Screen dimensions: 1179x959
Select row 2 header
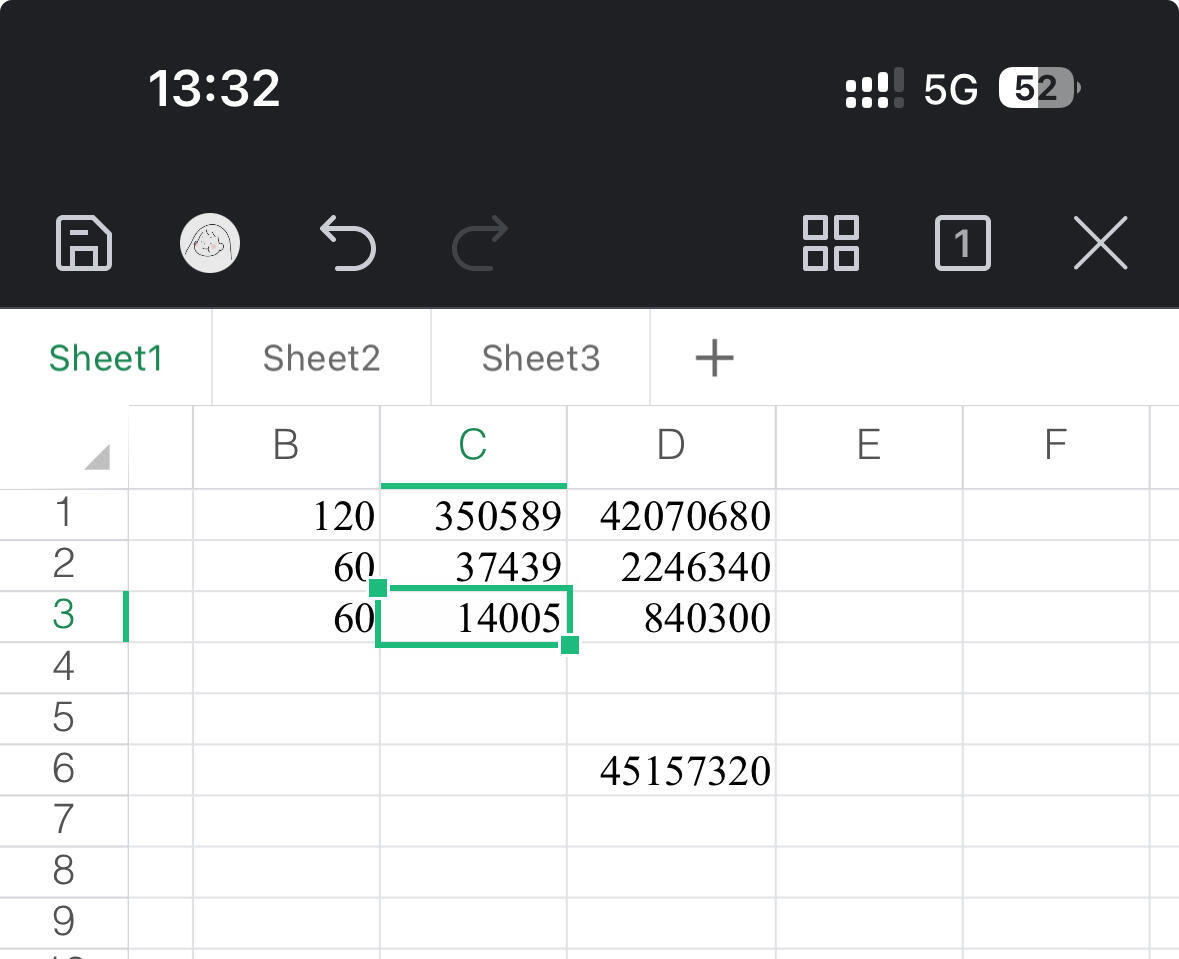coord(64,566)
